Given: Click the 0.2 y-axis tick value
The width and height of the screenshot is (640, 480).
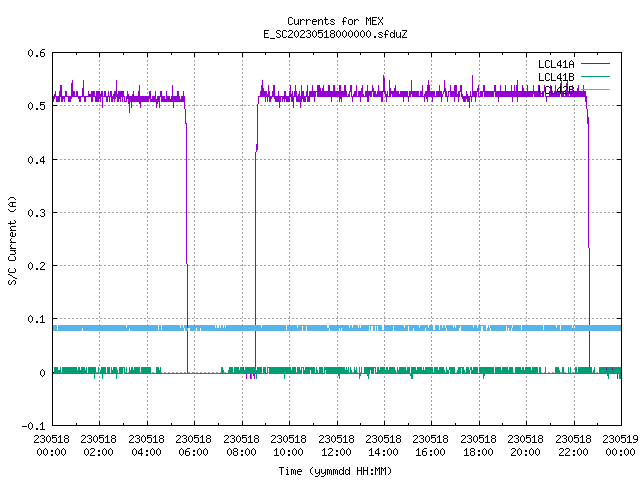Looking at the screenshot, I should tap(36, 266).
